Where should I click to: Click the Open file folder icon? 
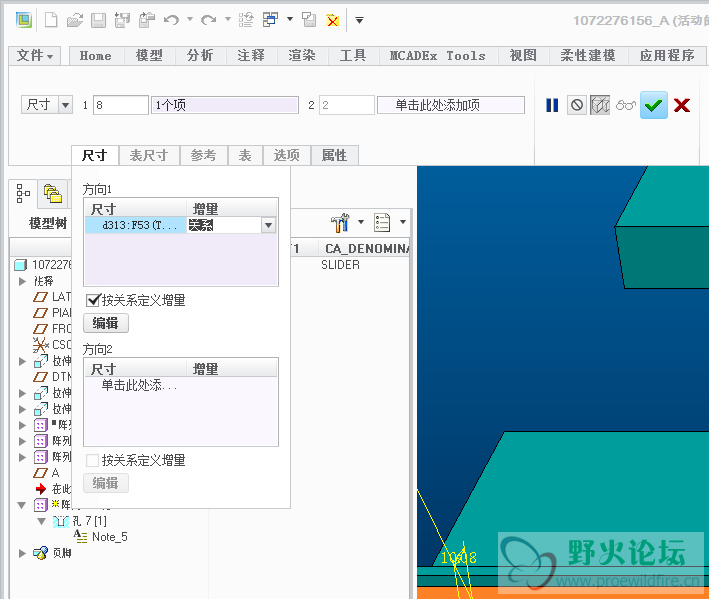click(75, 20)
